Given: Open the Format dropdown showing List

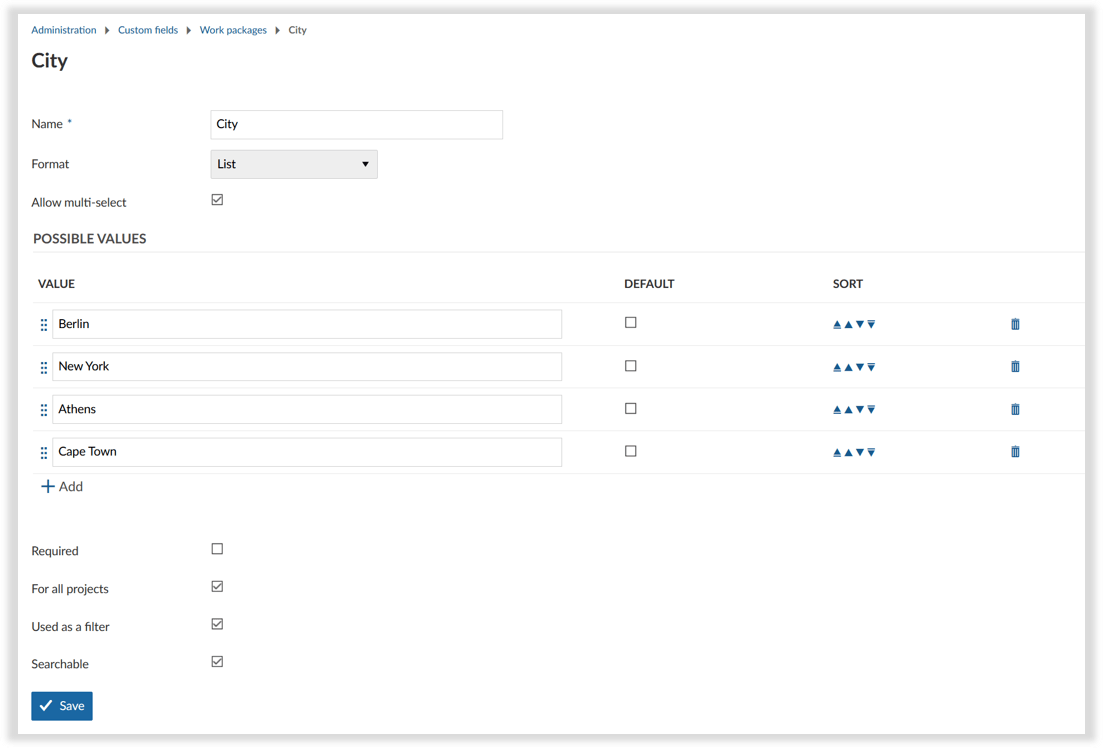Looking at the screenshot, I should [x=294, y=164].
